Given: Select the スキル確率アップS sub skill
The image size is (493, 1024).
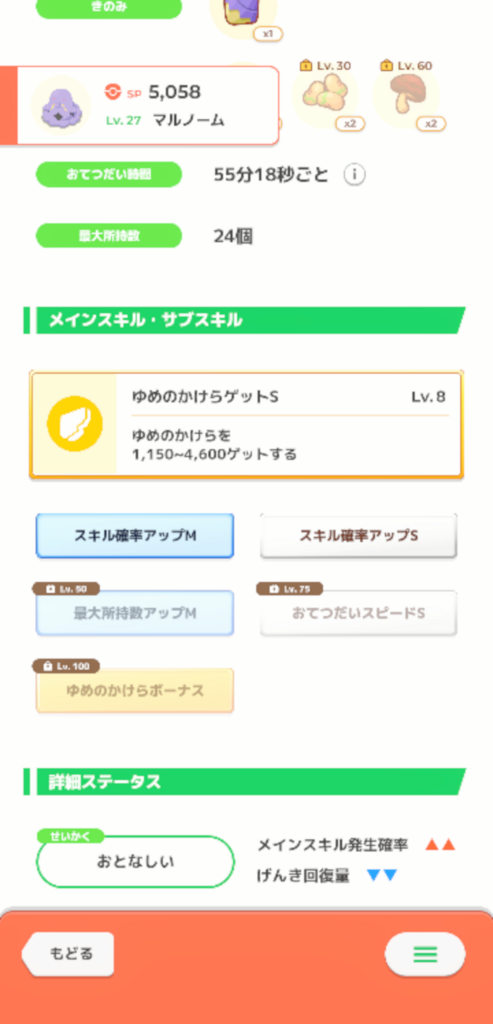Looking at the screenshot, I should tap(358, 536).
